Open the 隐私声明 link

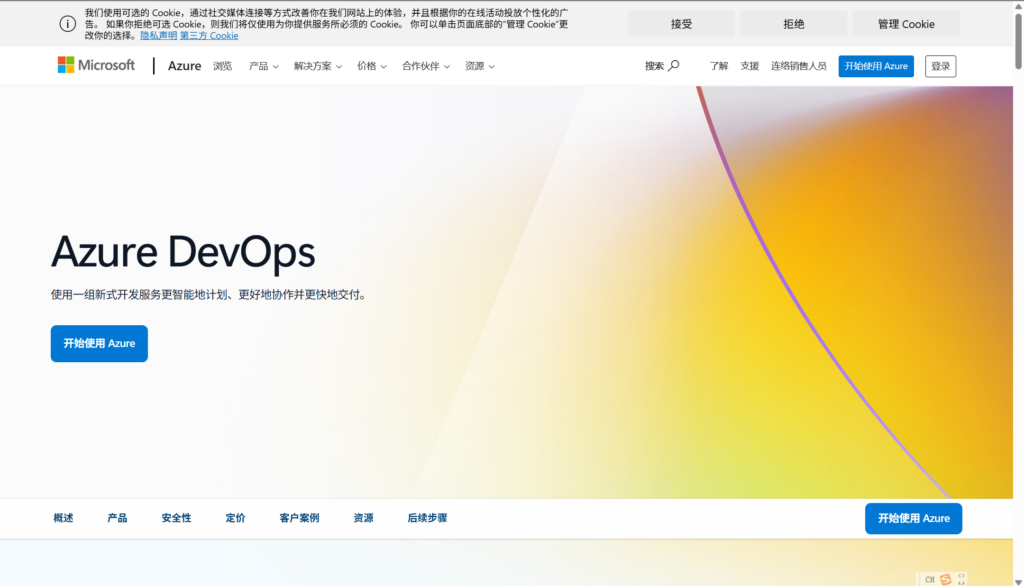[159, 35]
